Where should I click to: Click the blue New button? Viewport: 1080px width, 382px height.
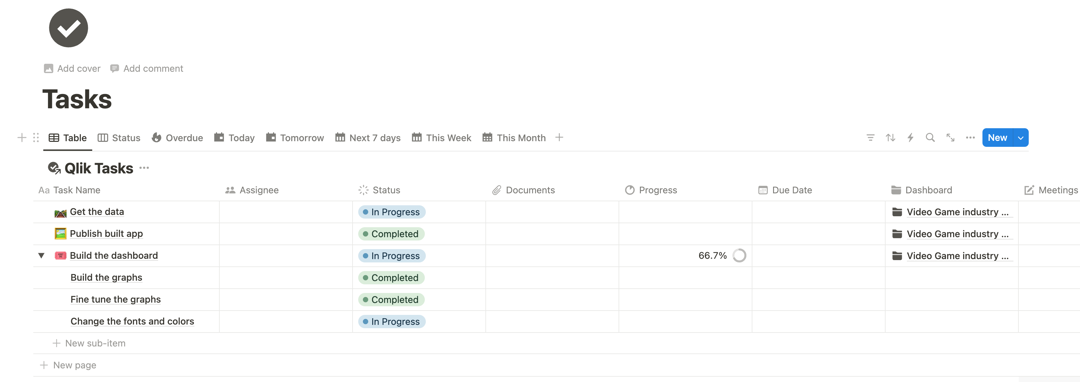click(x=997, y=138)
